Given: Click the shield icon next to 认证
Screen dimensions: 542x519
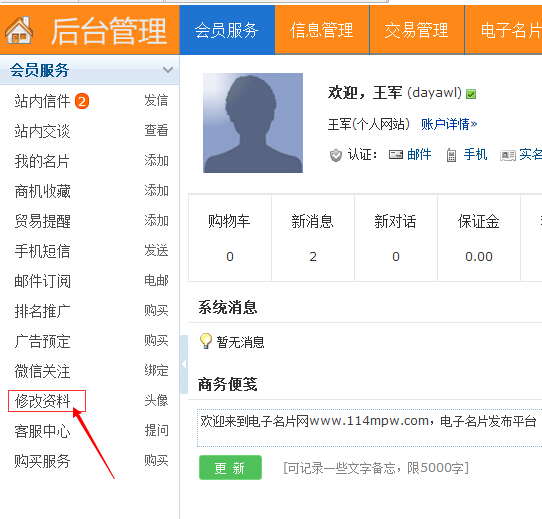Looking at the screenshot, I should click(x=335, y=155).
